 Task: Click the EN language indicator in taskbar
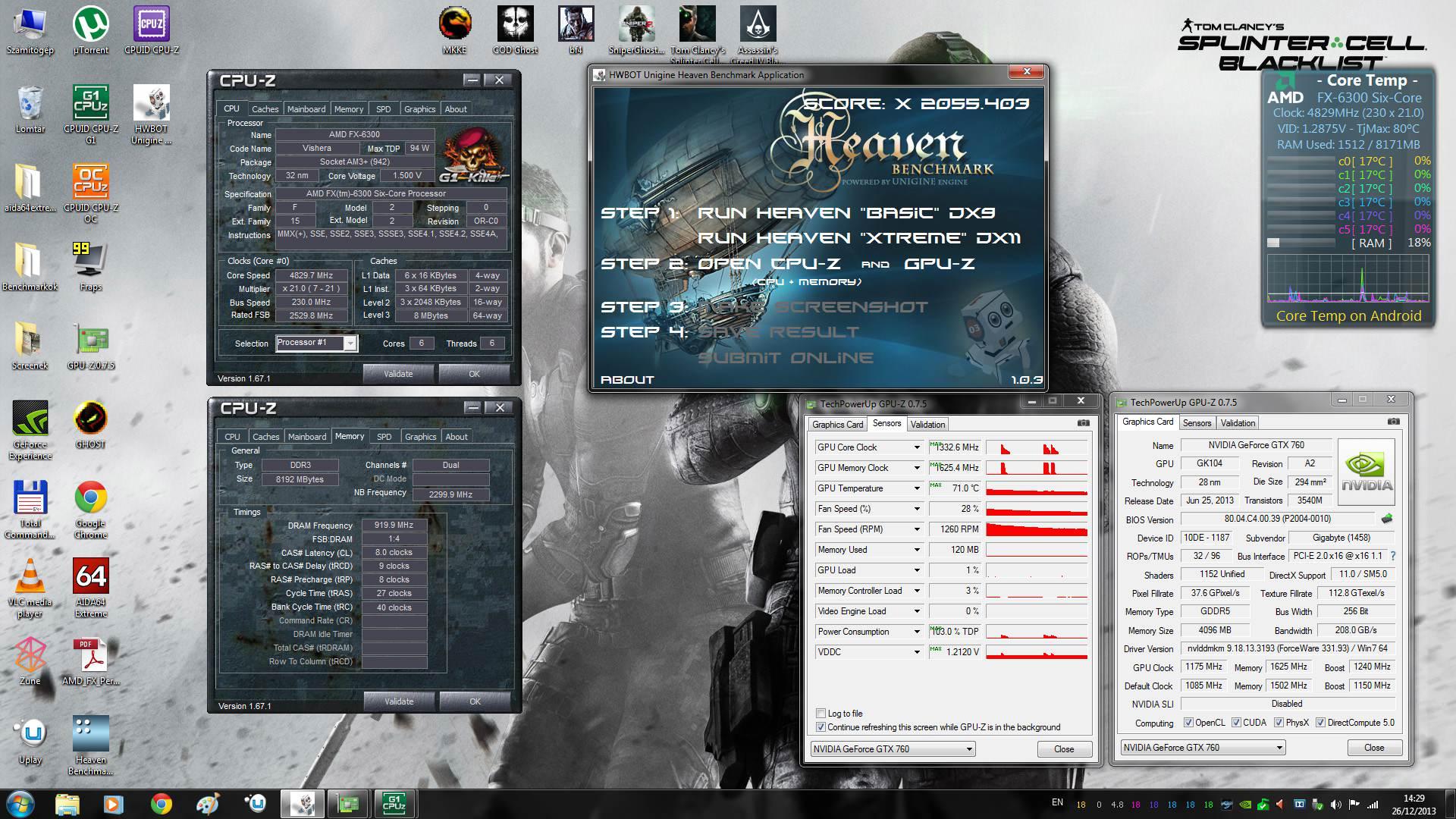point(1057,803)
